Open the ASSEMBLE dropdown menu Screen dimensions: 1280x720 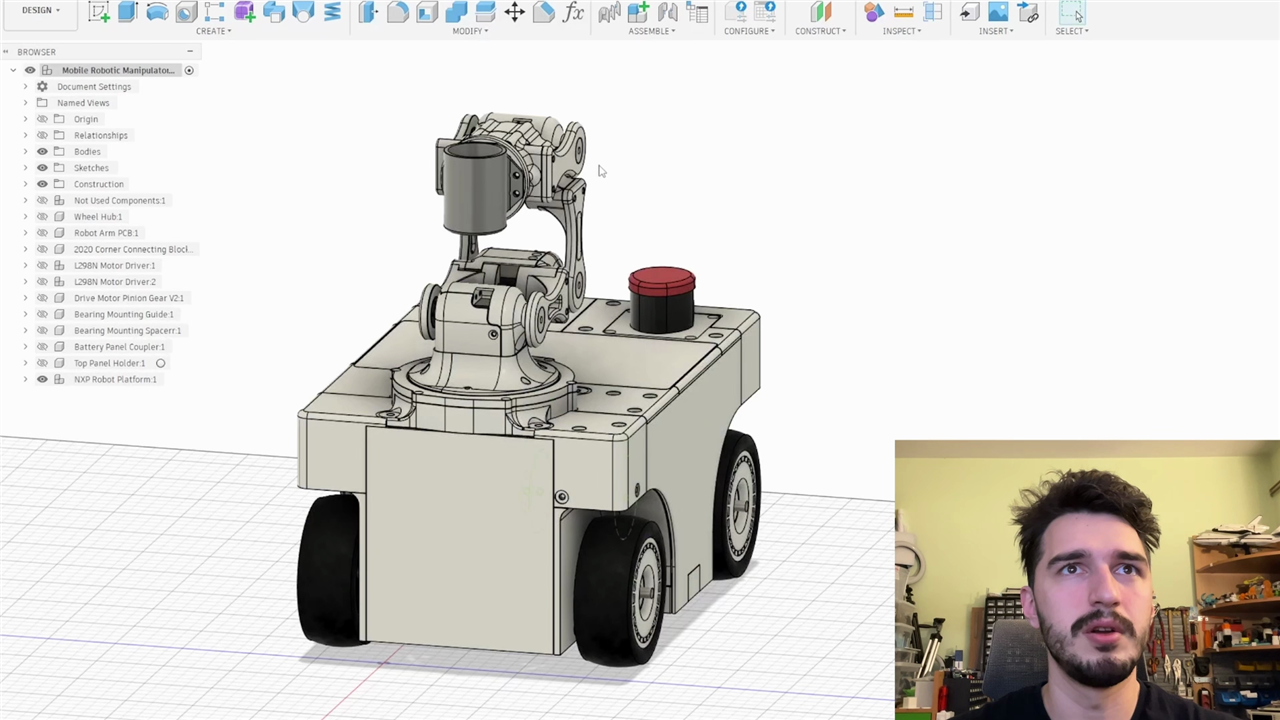[x=652, y=31]
